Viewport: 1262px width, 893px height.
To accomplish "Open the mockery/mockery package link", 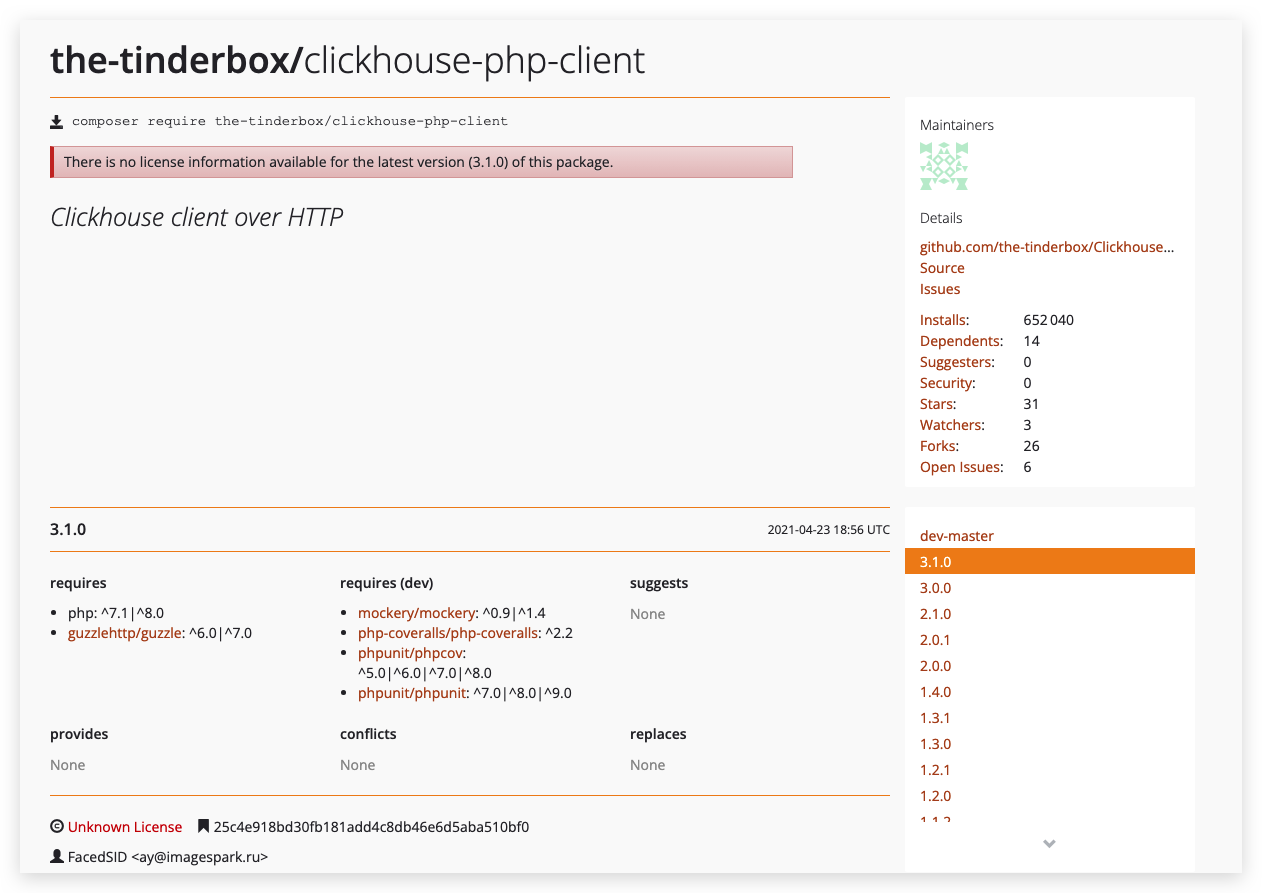I will (x=416, y=613).
